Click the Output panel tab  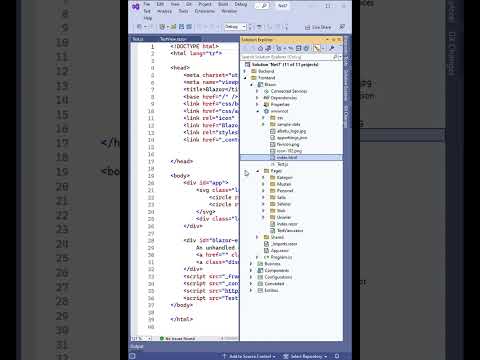point(137,346)
